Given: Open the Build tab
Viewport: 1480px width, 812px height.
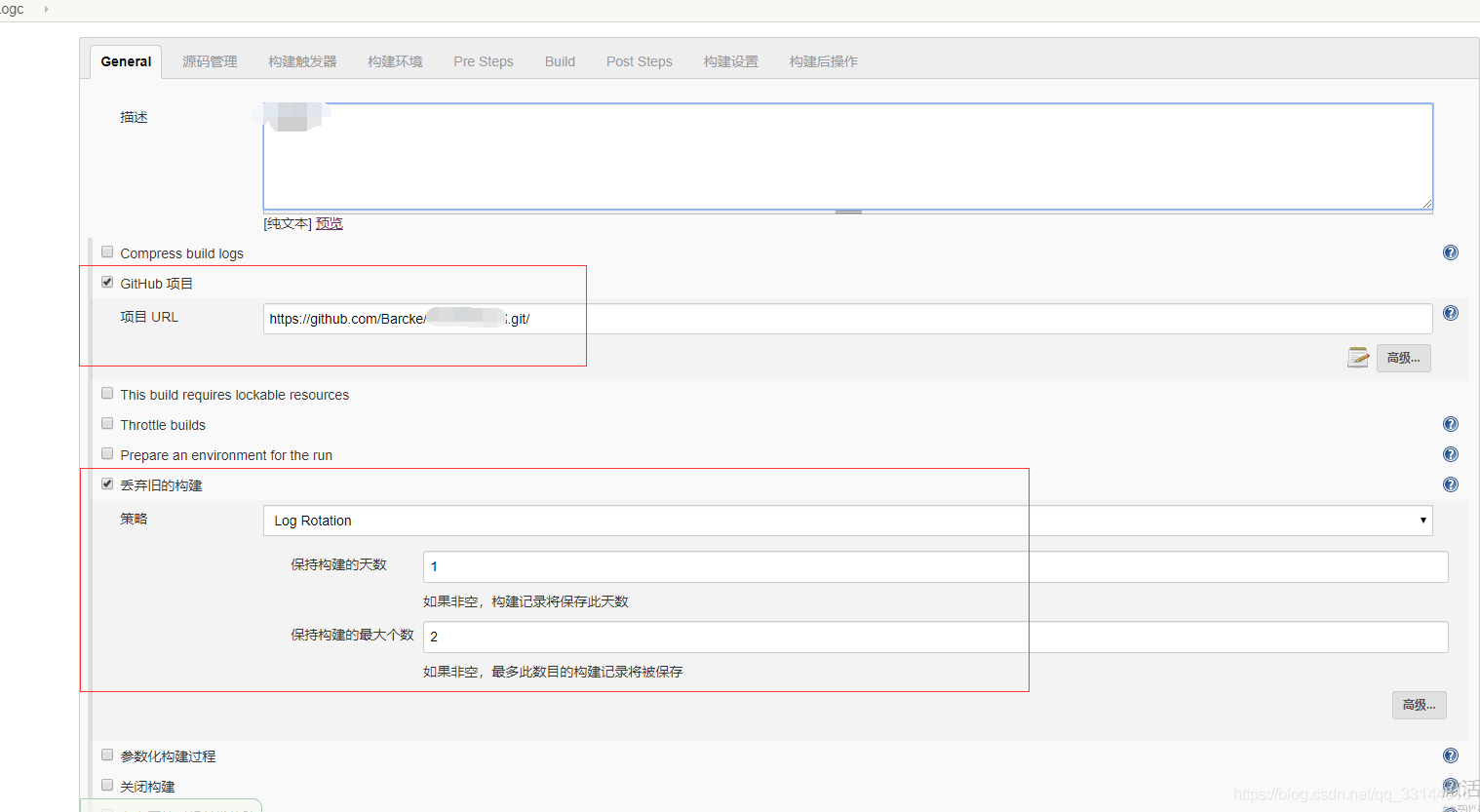Looking at the screenshot, I should point(560,61).
